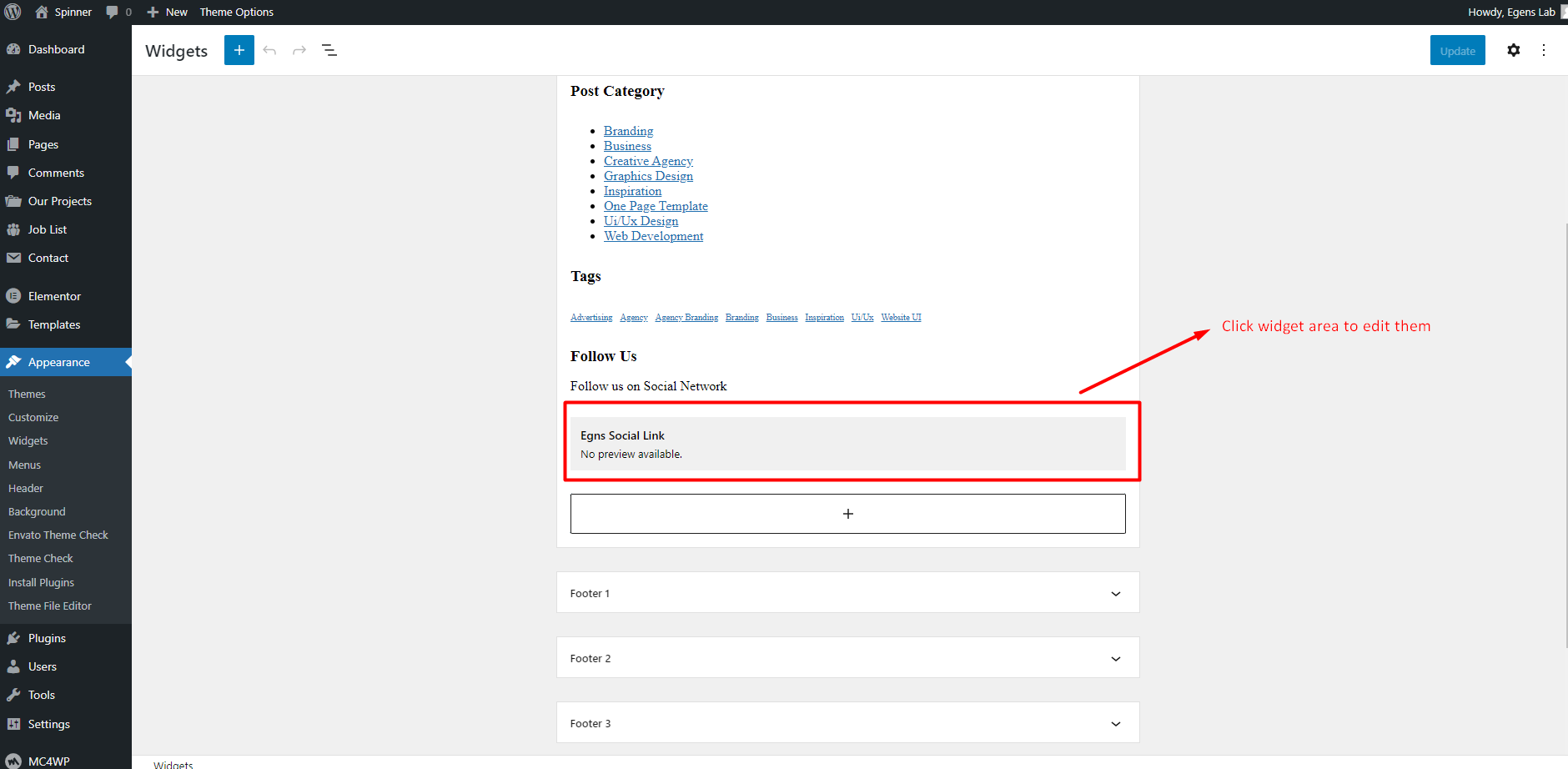Click the Pages icon in sidebar
The width and height of the screenshot is (1568, 769).
[13, 144]
